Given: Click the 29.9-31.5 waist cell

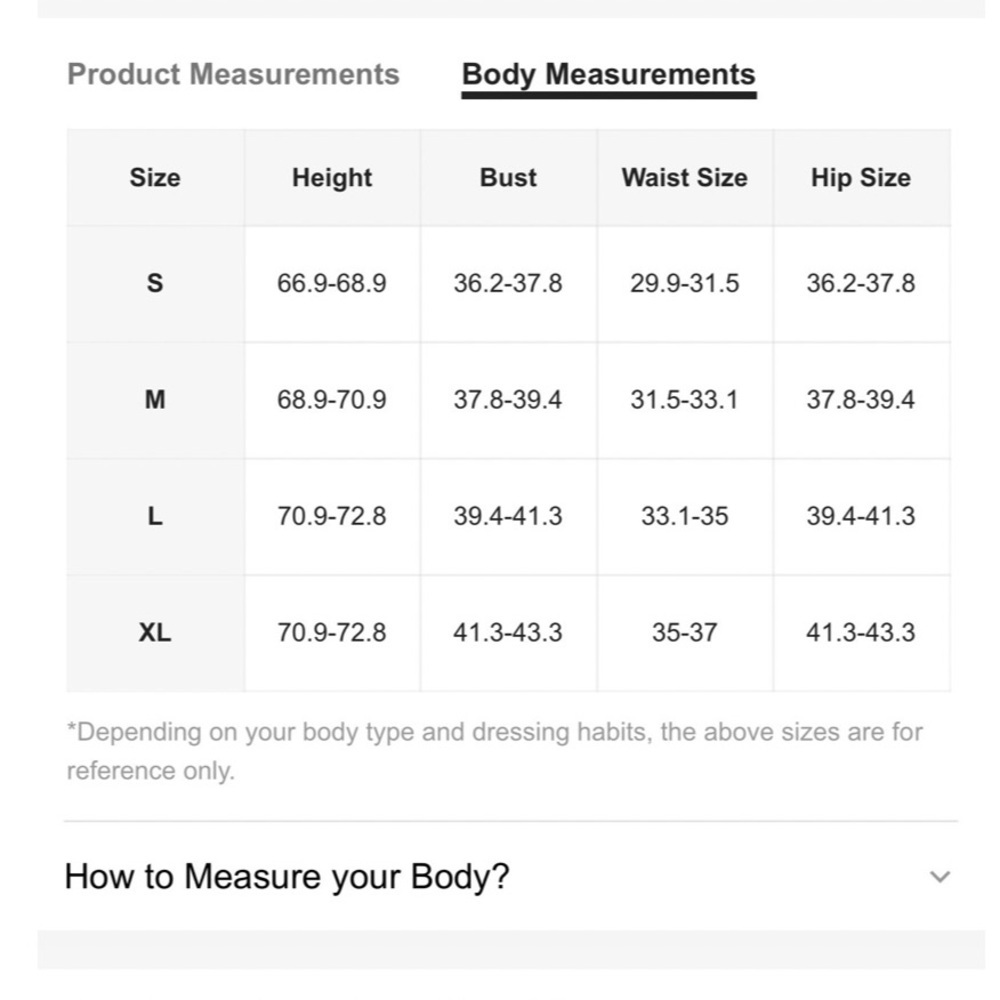Looking at the screenshot, I should pyautogui.click(x=685, y=283).
